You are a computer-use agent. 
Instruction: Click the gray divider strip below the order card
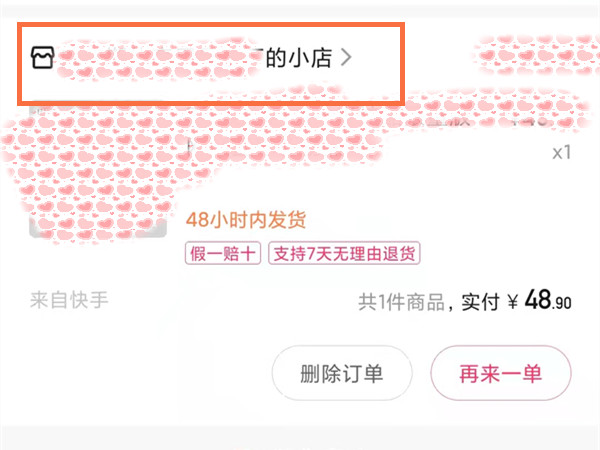pos(300,437)
